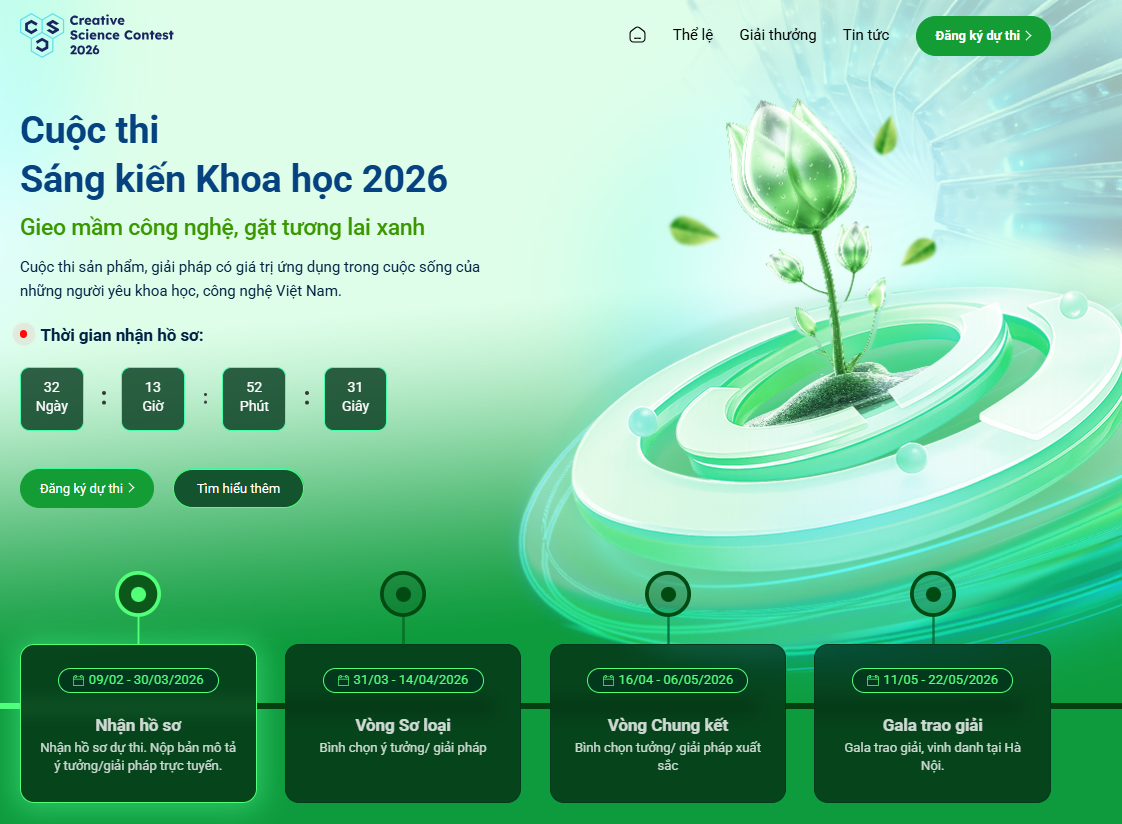Open the Tin tức menu item

(866, 35)
